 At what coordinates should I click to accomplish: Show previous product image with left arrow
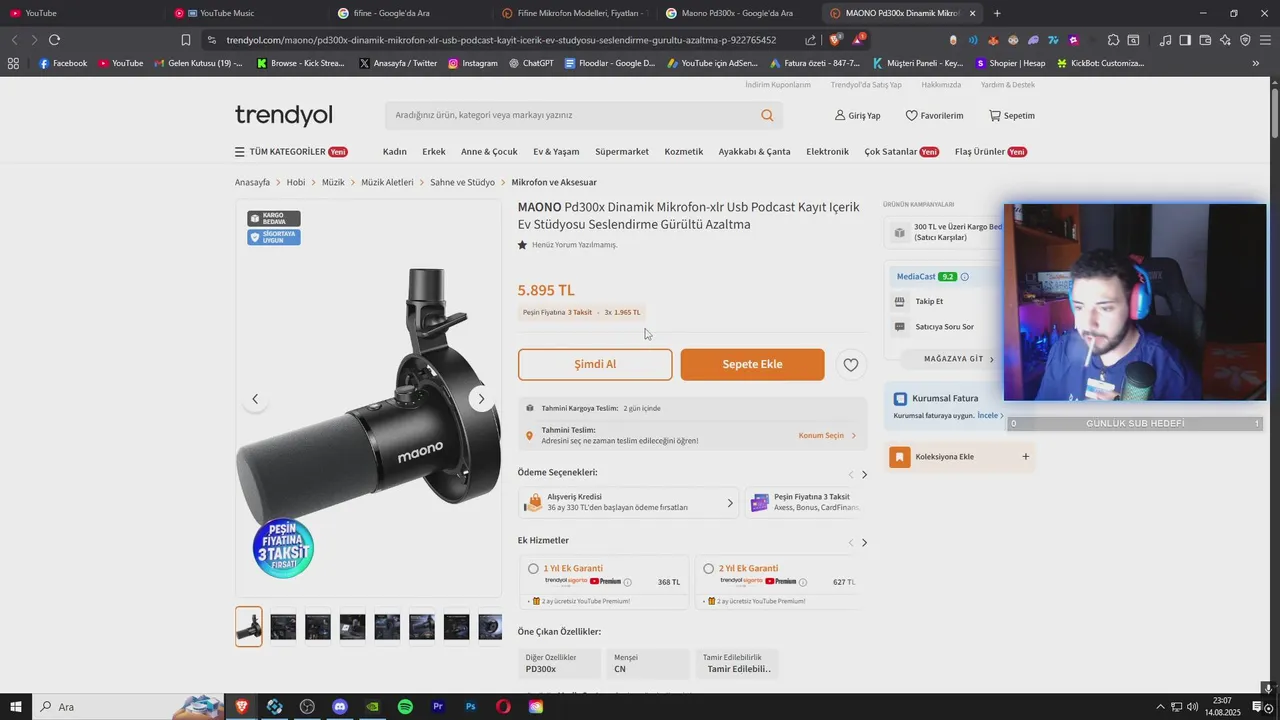pyautogui.click(x=255, y=399)
